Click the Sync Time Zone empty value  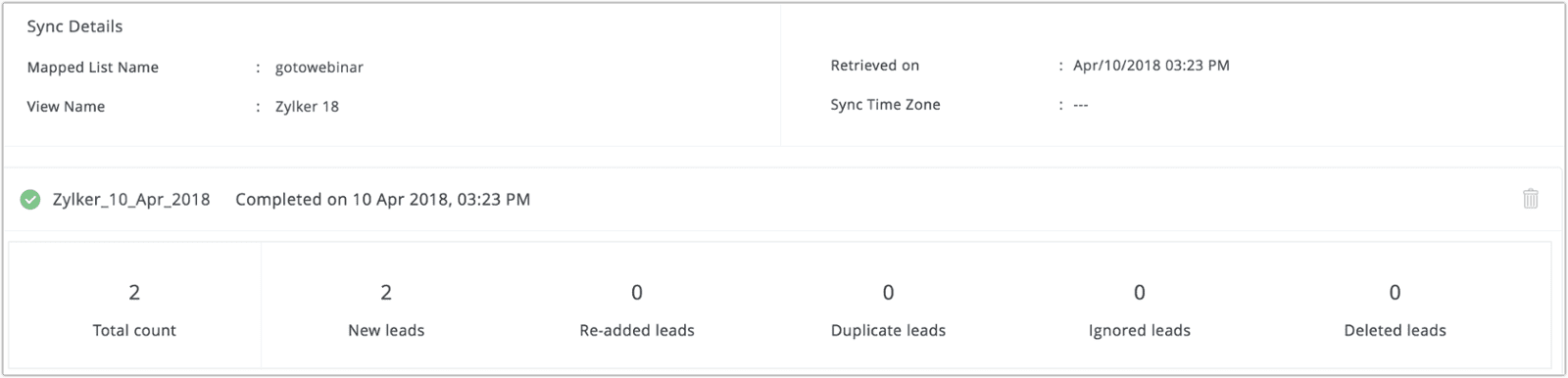tap(1081, 105)
